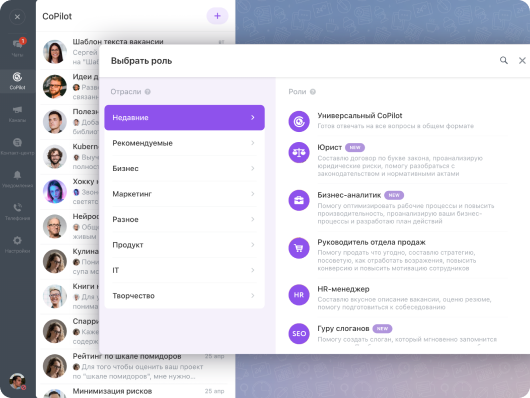Choose the HR-менеджер role icon

299,295
